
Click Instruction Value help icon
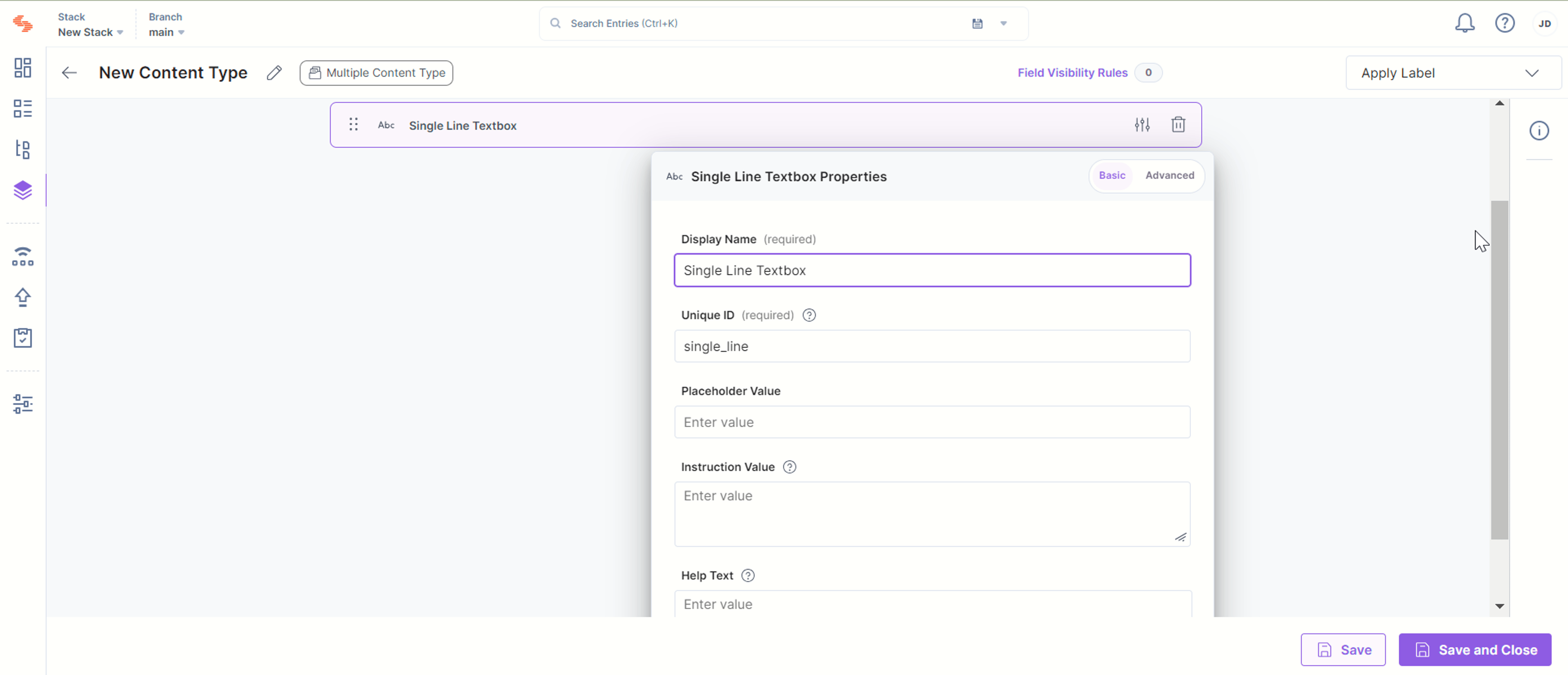click(x=789, y=467)
